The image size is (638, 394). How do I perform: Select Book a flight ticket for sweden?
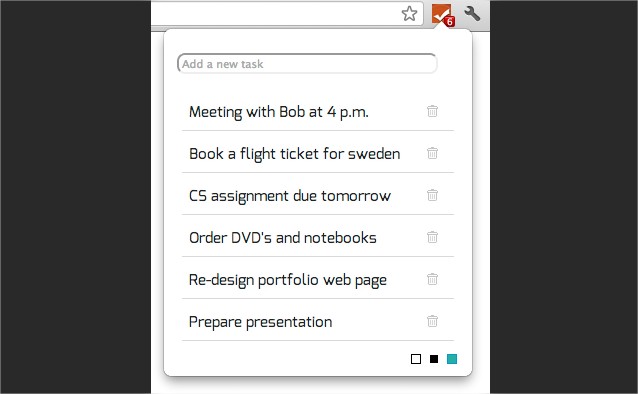point(295,154)
